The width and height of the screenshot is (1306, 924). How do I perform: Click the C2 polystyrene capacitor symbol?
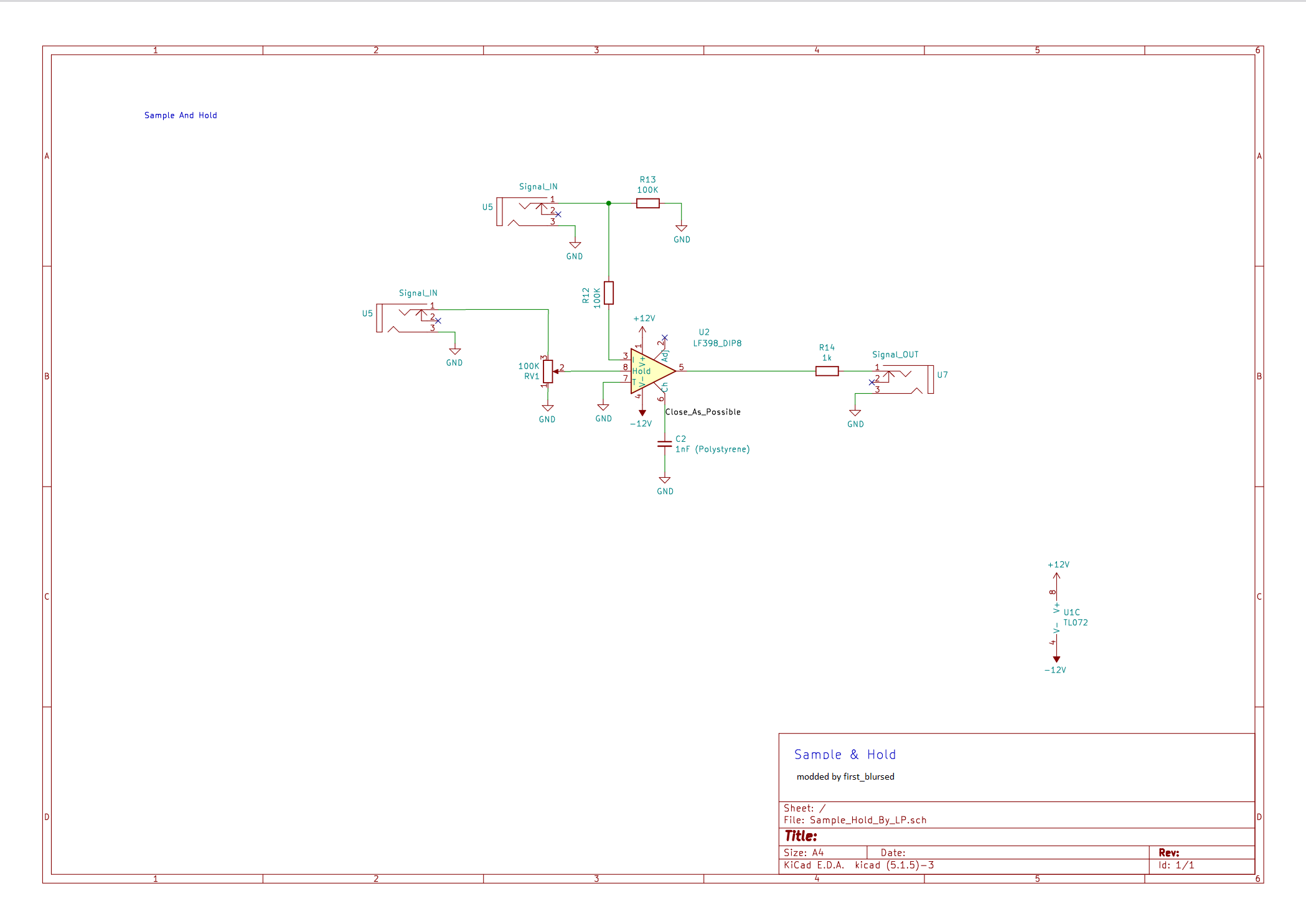(x=664, y=444)
